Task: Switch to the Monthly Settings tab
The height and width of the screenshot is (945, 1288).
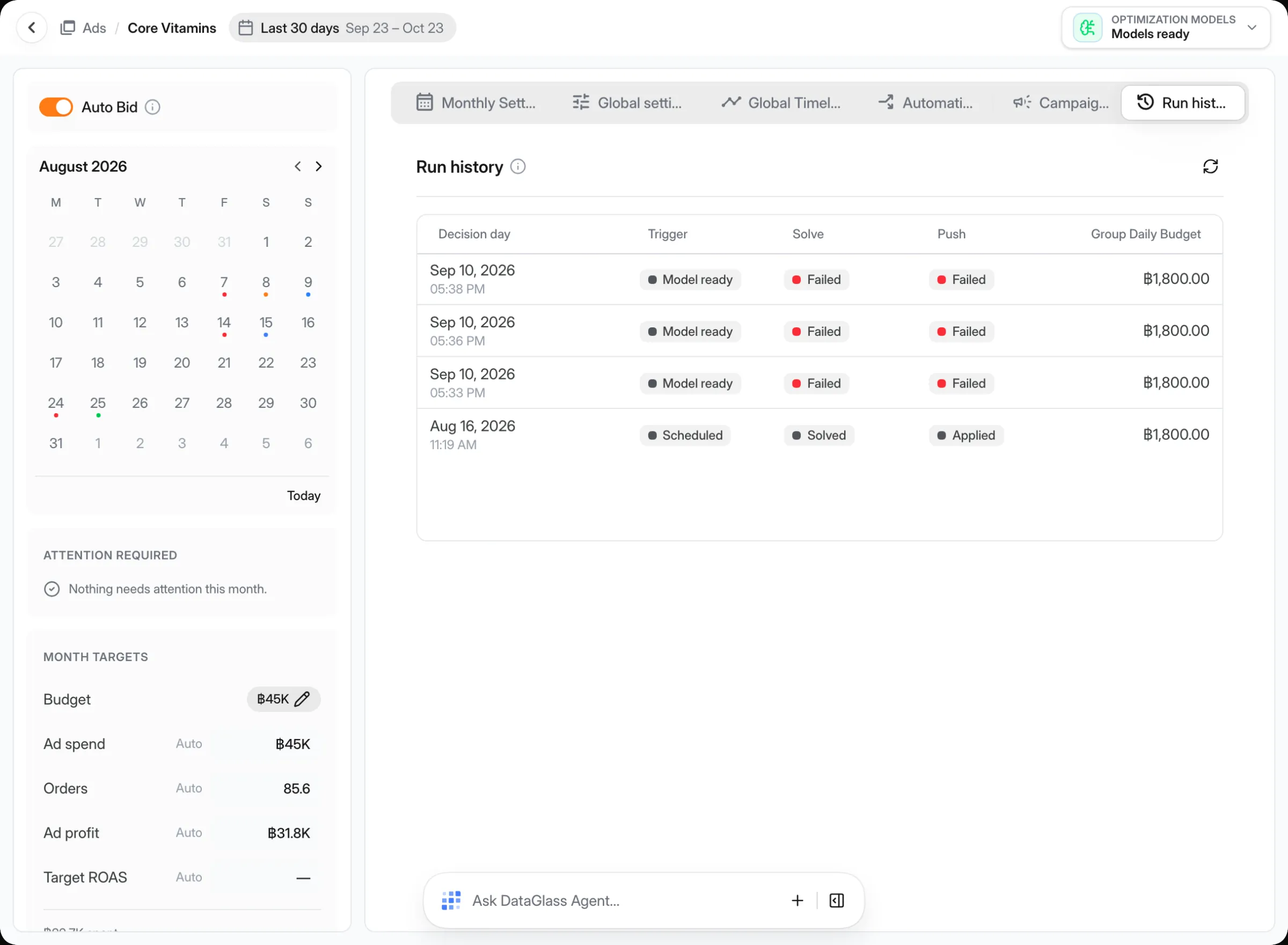Action: (477, 103)
